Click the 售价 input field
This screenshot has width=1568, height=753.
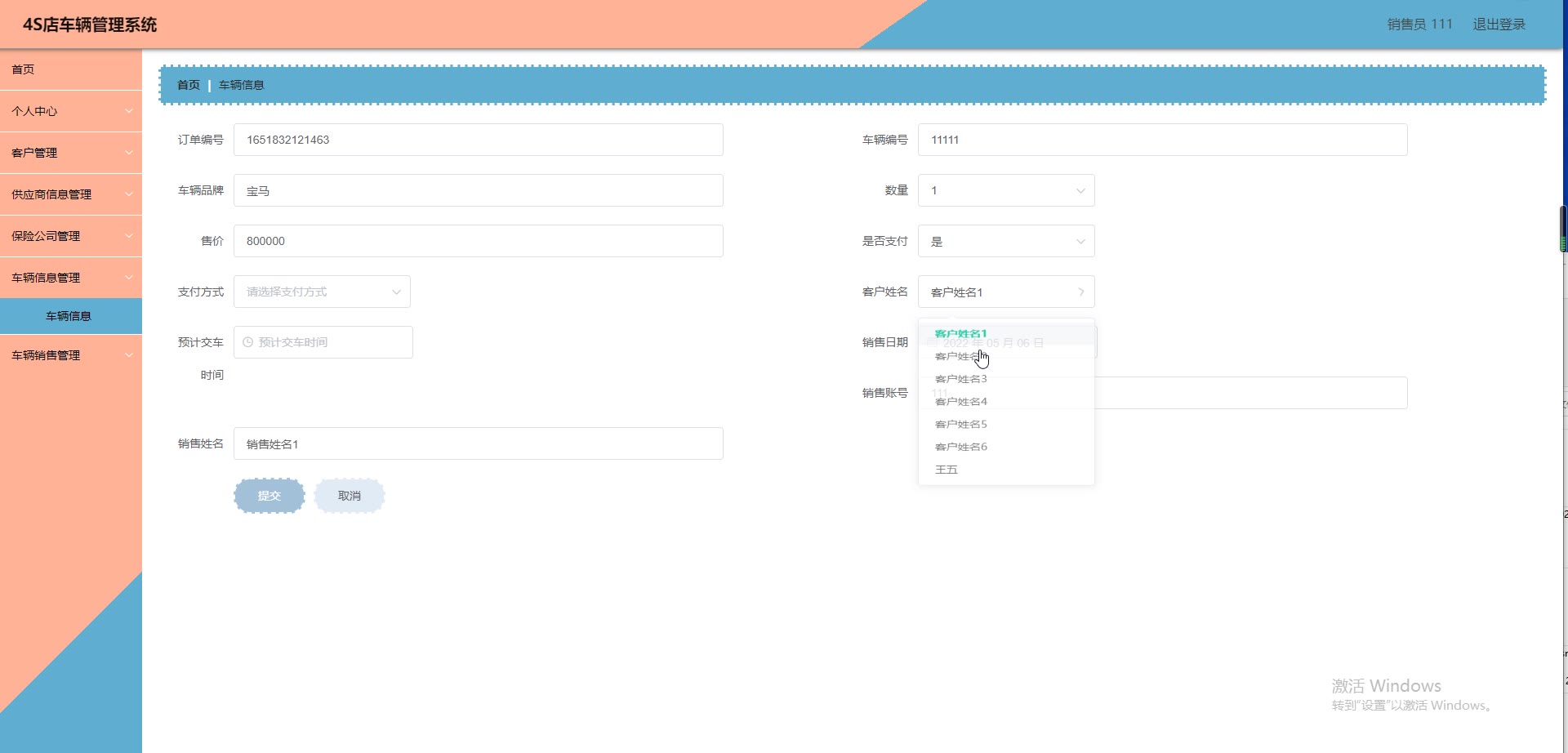479,241
